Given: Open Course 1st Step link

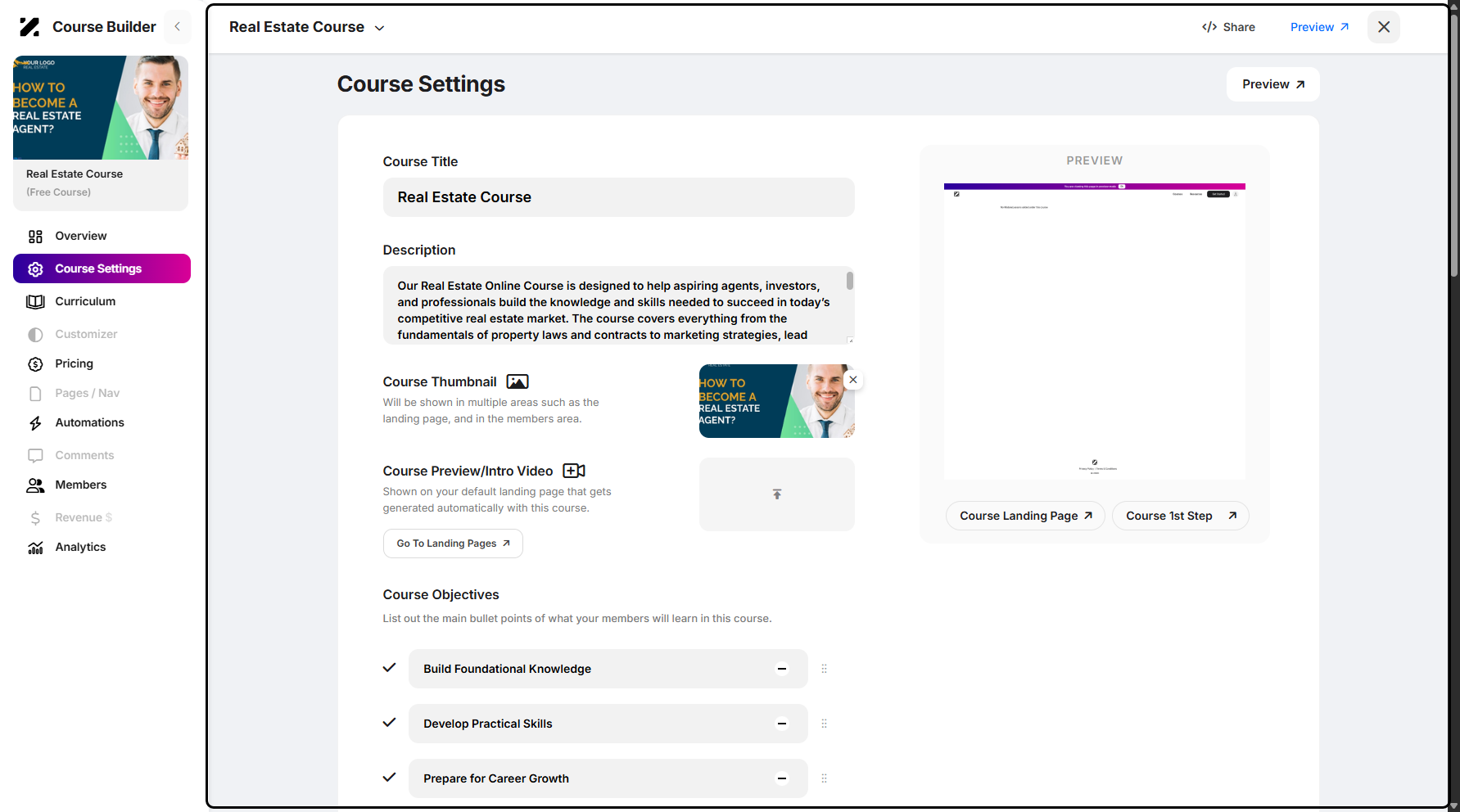Looking at the screenshot, I should [1180, 516].
